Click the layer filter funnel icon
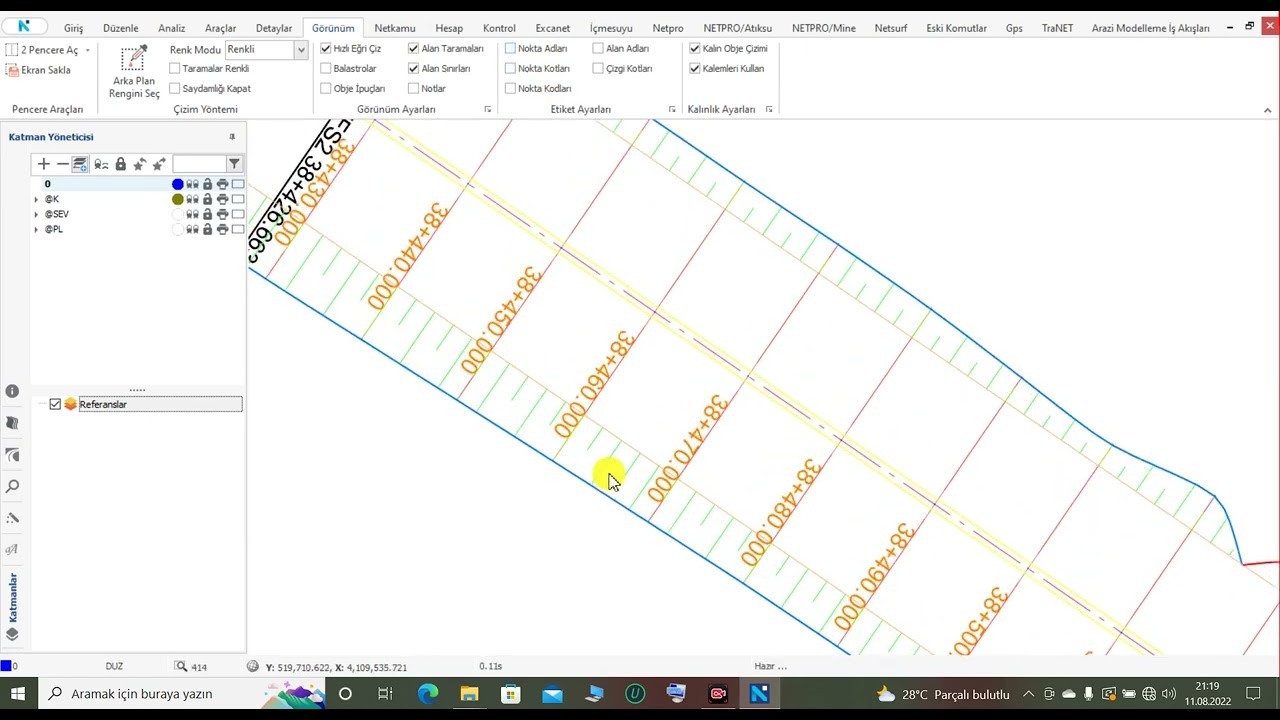This screenshot has height=720, width=1280. tap(234, 164)
